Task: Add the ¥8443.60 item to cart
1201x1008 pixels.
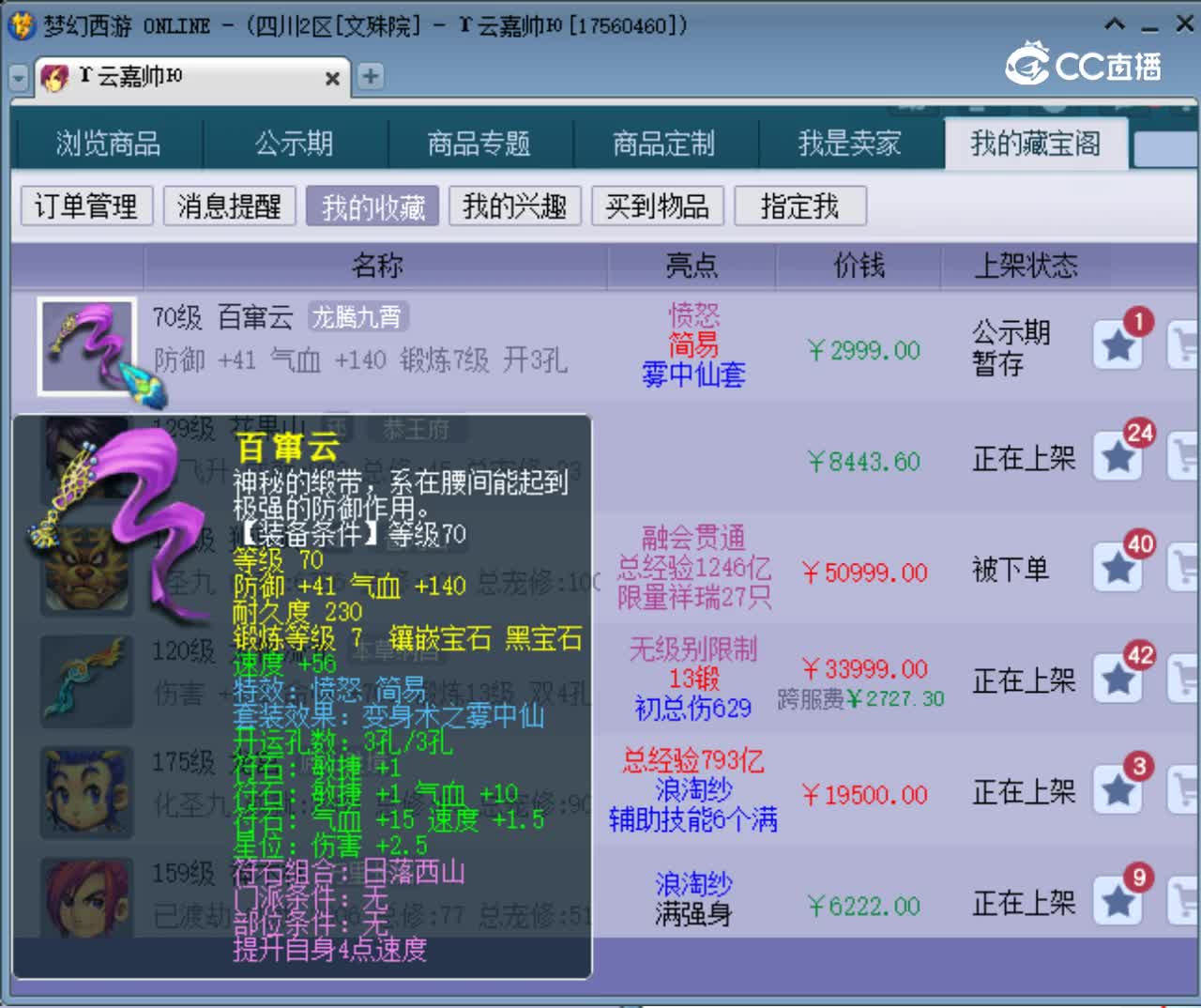Action: coord(1183,457)
